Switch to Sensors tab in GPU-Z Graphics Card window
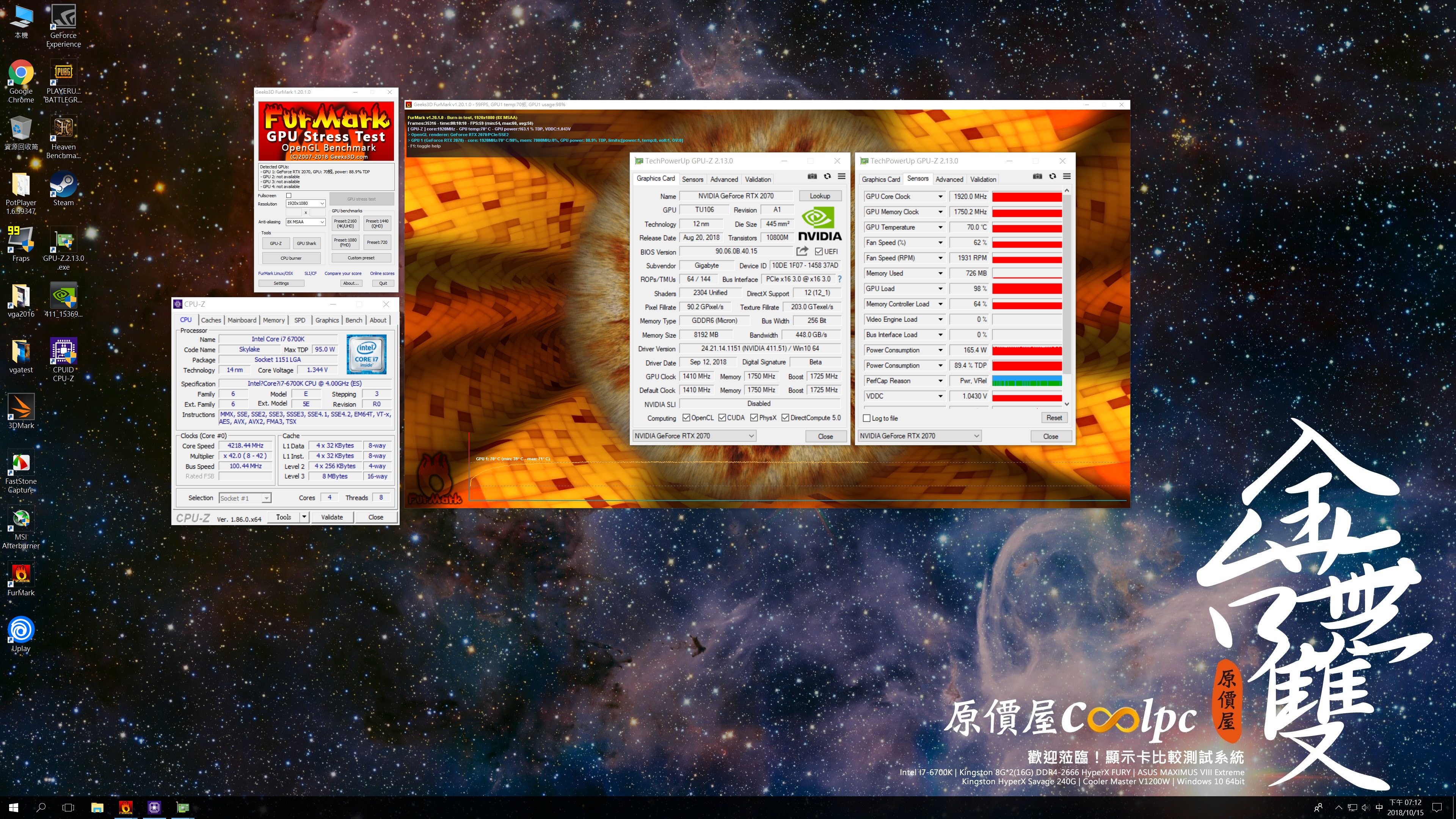 692,179
